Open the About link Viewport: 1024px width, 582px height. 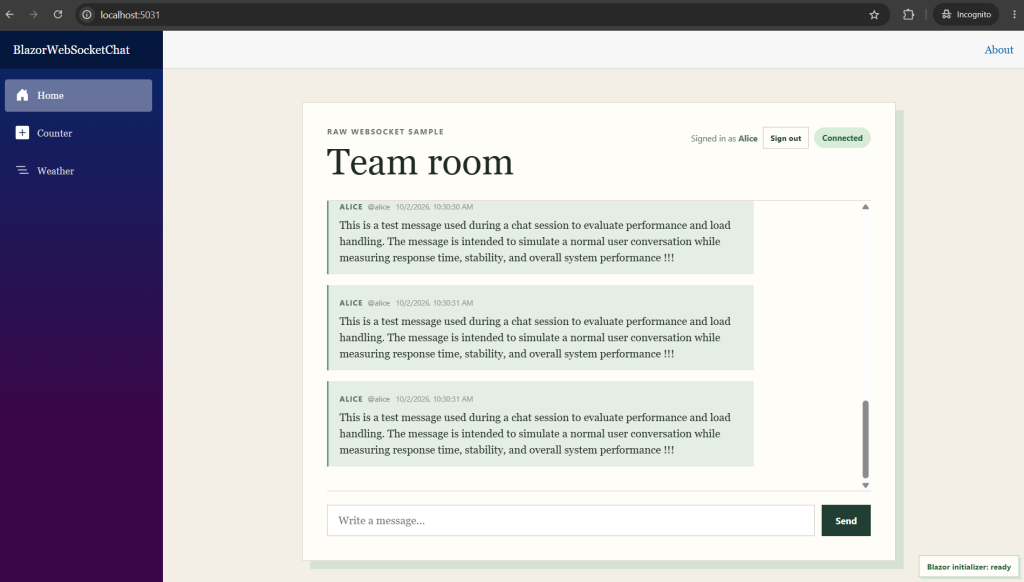pyautogui.click(x=999, y=50)
